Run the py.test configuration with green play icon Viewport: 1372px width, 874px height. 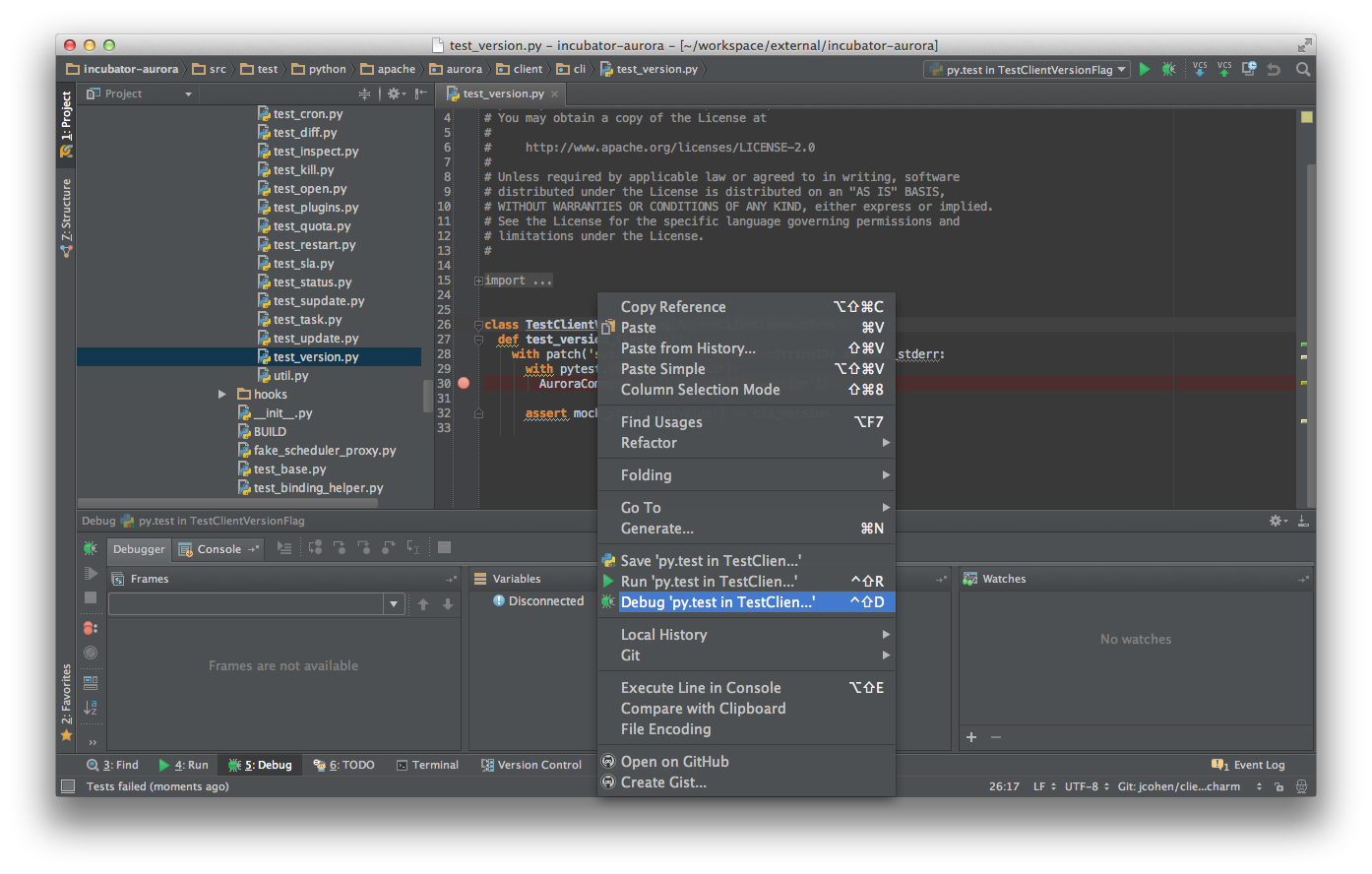tap(1144, 69)
